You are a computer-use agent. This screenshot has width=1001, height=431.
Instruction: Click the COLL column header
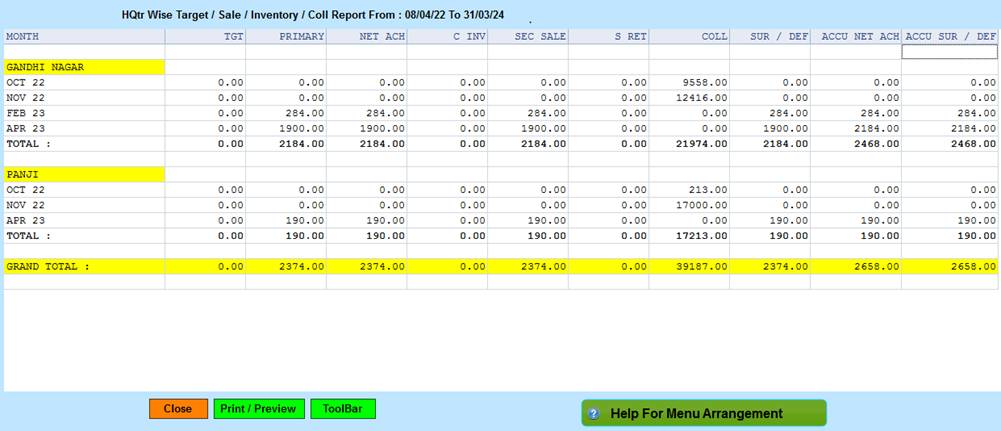(713, 36)
